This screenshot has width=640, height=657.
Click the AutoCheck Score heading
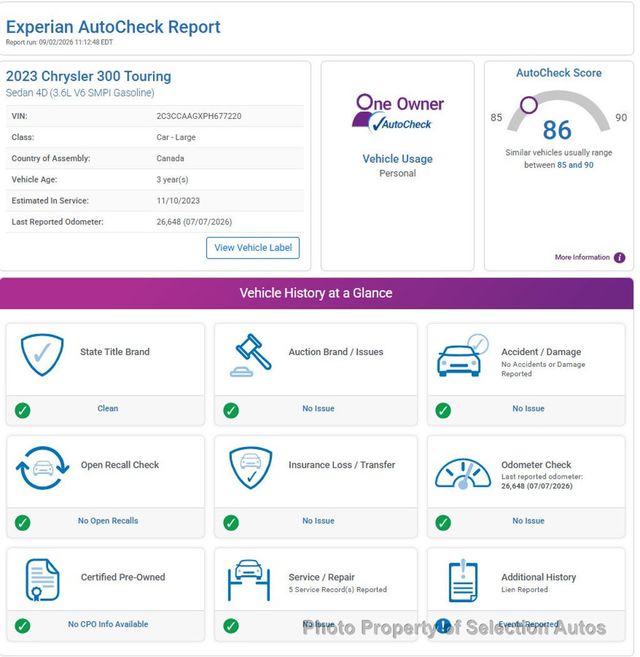[x=559, y=73]
